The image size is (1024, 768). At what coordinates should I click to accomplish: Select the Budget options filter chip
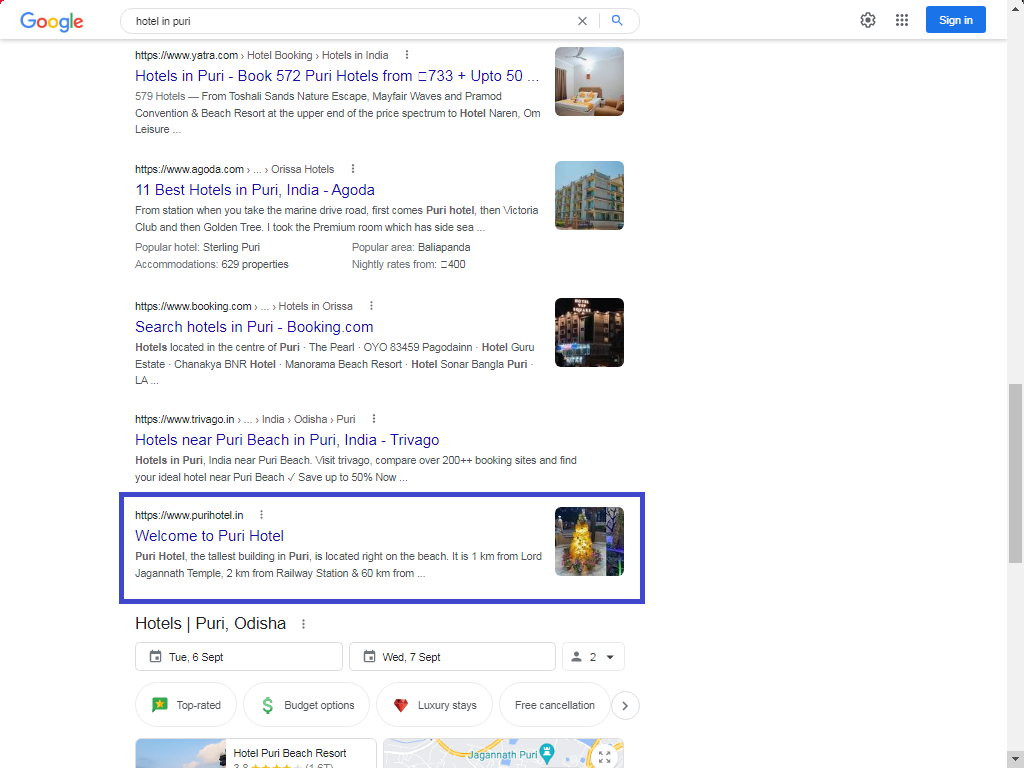click(x=306, y=705)
